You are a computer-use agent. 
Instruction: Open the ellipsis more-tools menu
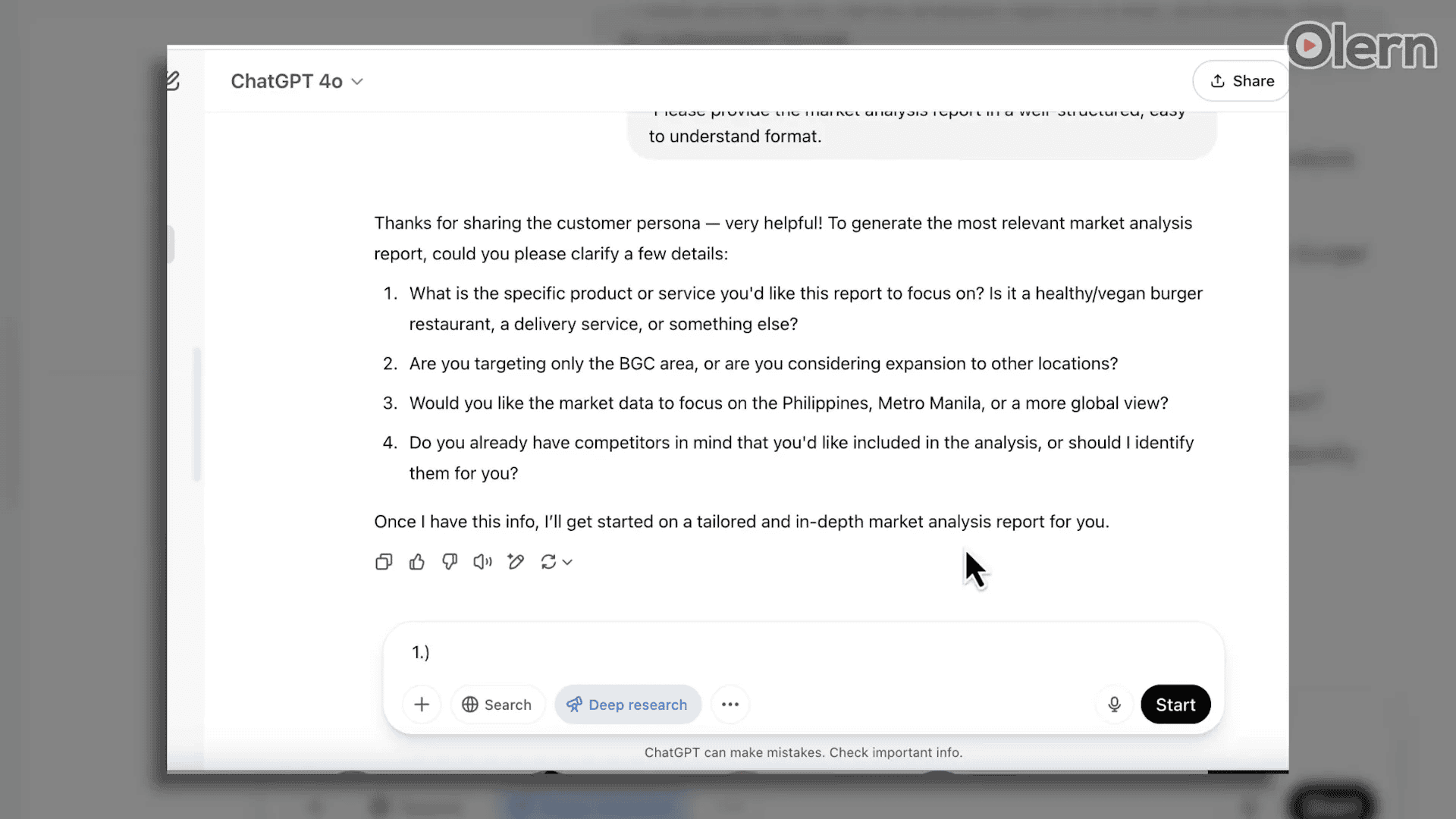click(x=730, y=704)
